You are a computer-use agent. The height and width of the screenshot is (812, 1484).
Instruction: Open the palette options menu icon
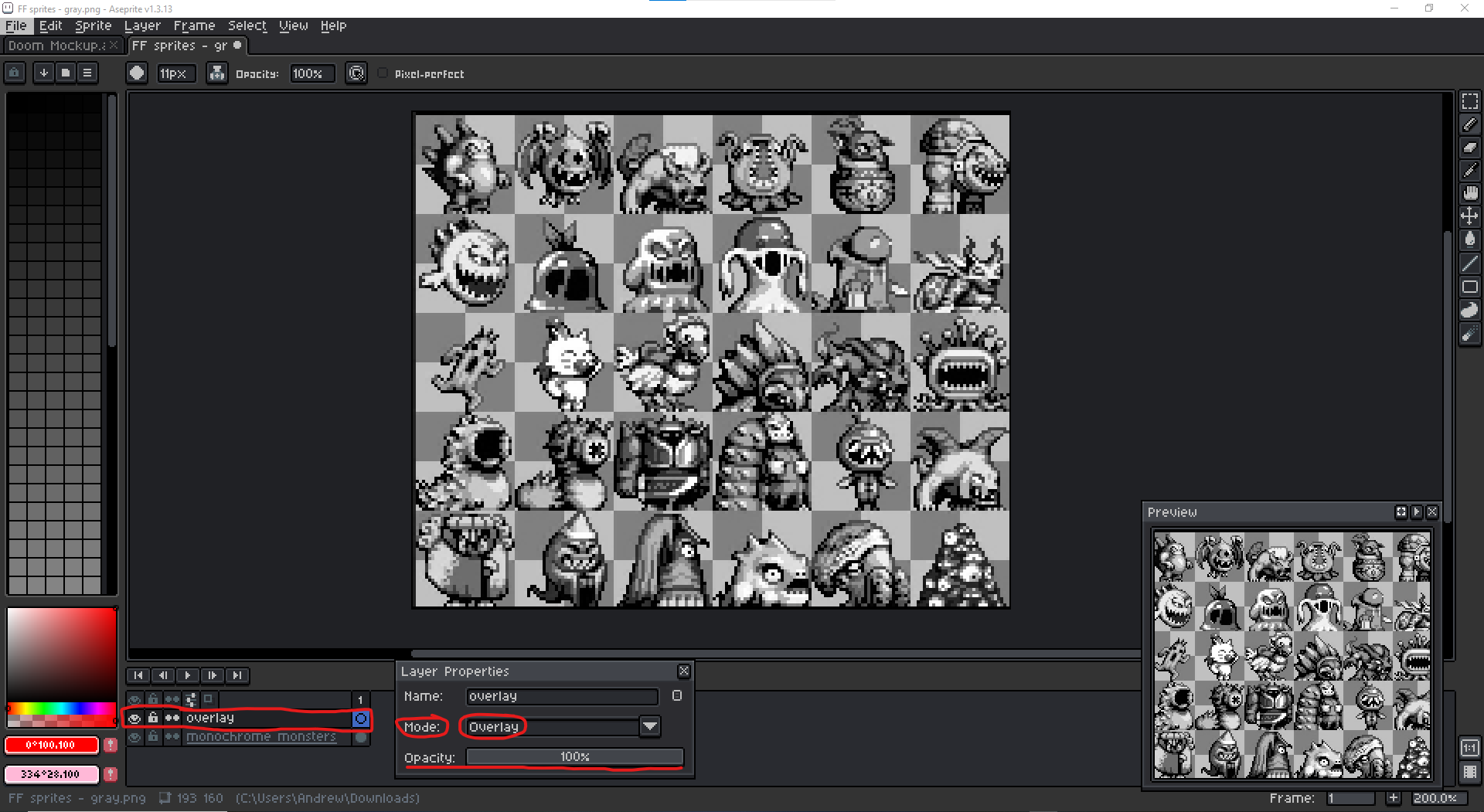coord(87,73)
